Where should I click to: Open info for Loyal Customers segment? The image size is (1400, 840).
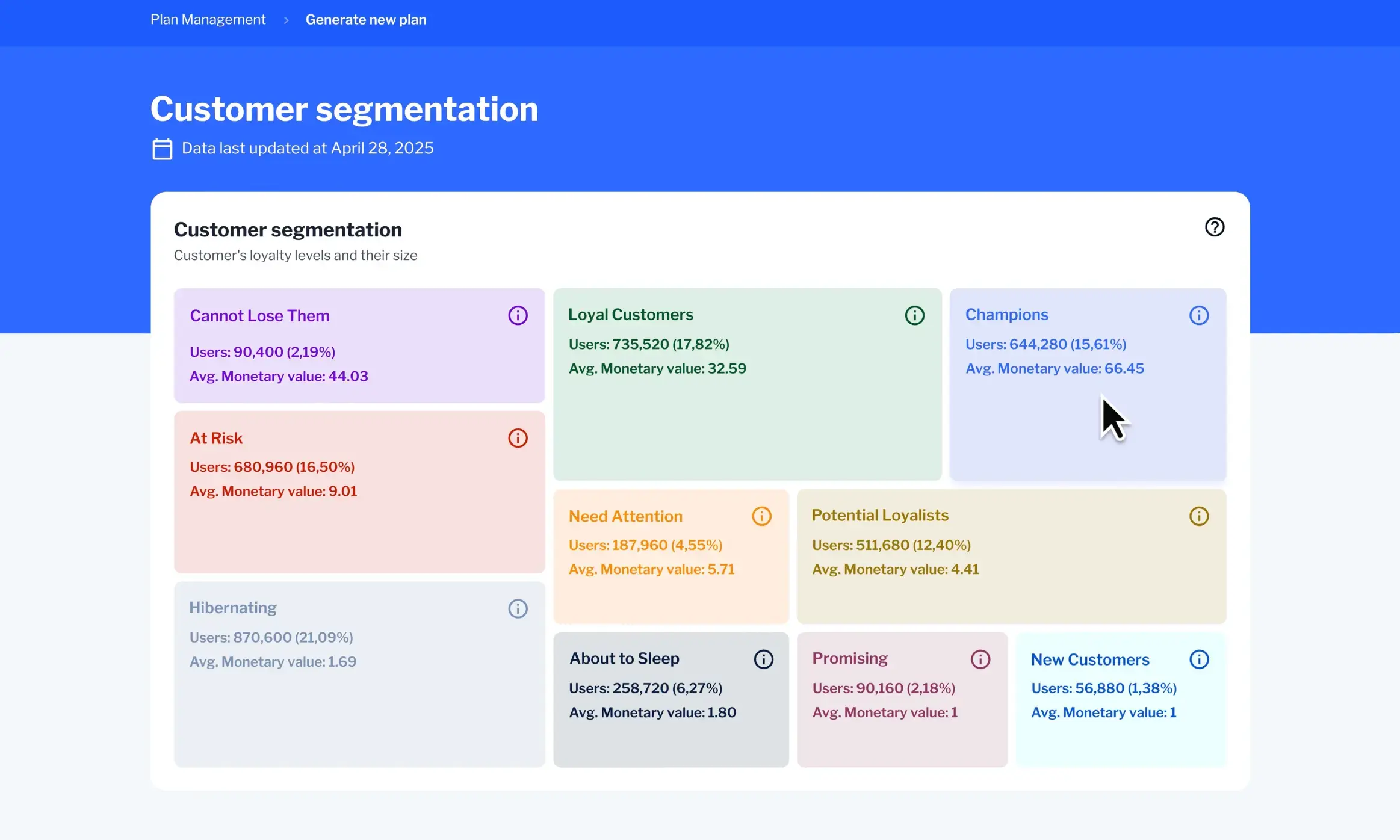[x=914, y=315]
